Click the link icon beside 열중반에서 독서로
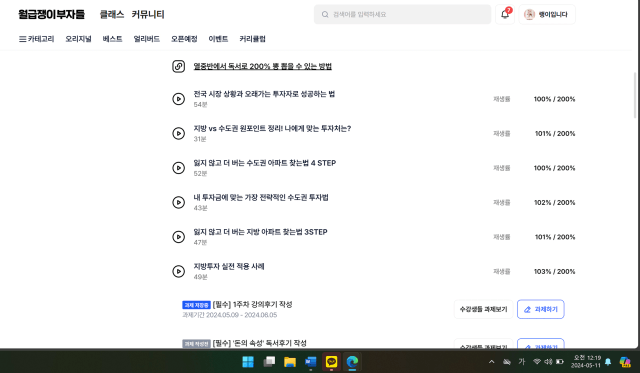Viewport: 640px width, 373px height. coord(178,66)
